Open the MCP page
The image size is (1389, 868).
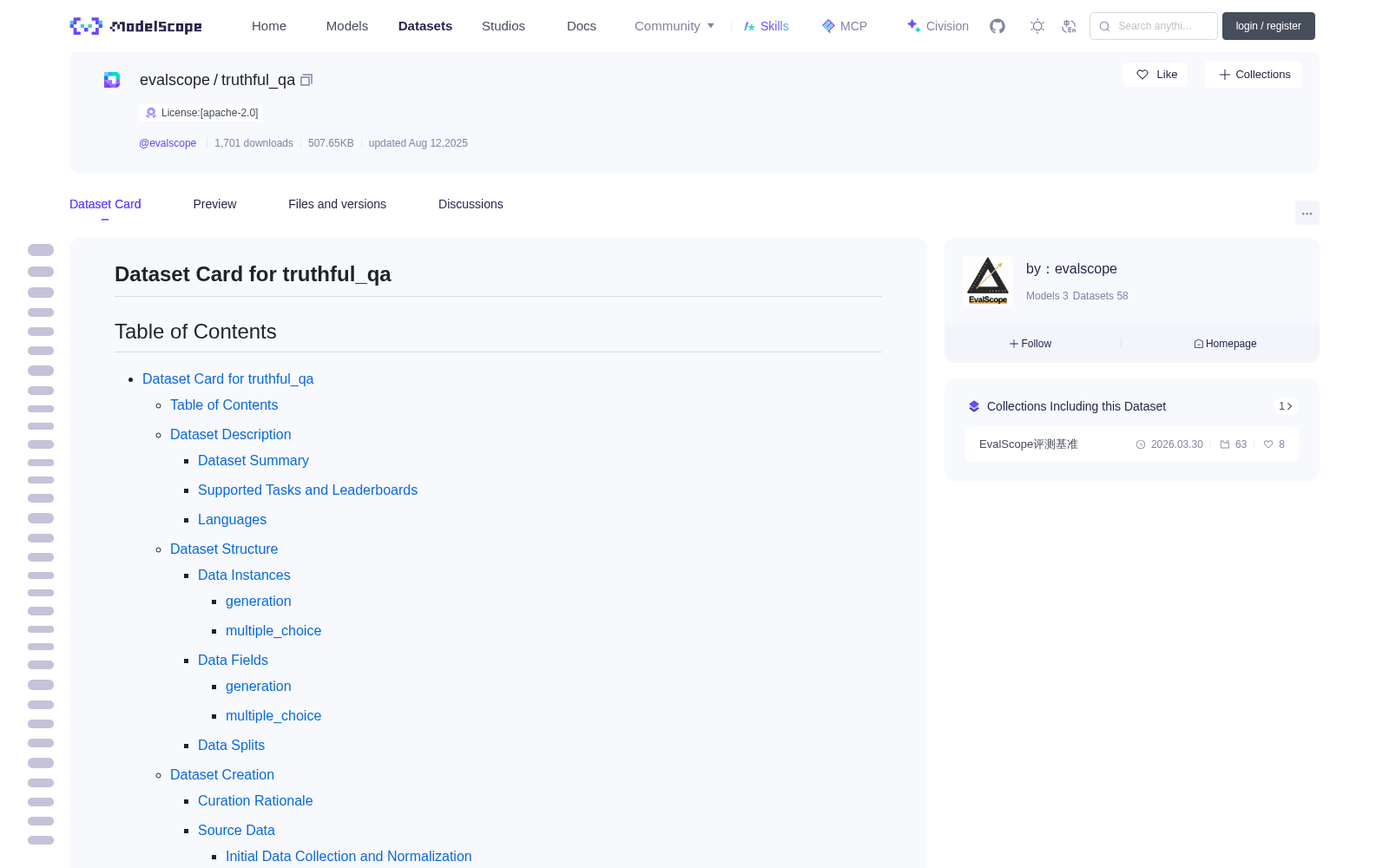click(x=845, y=26)
